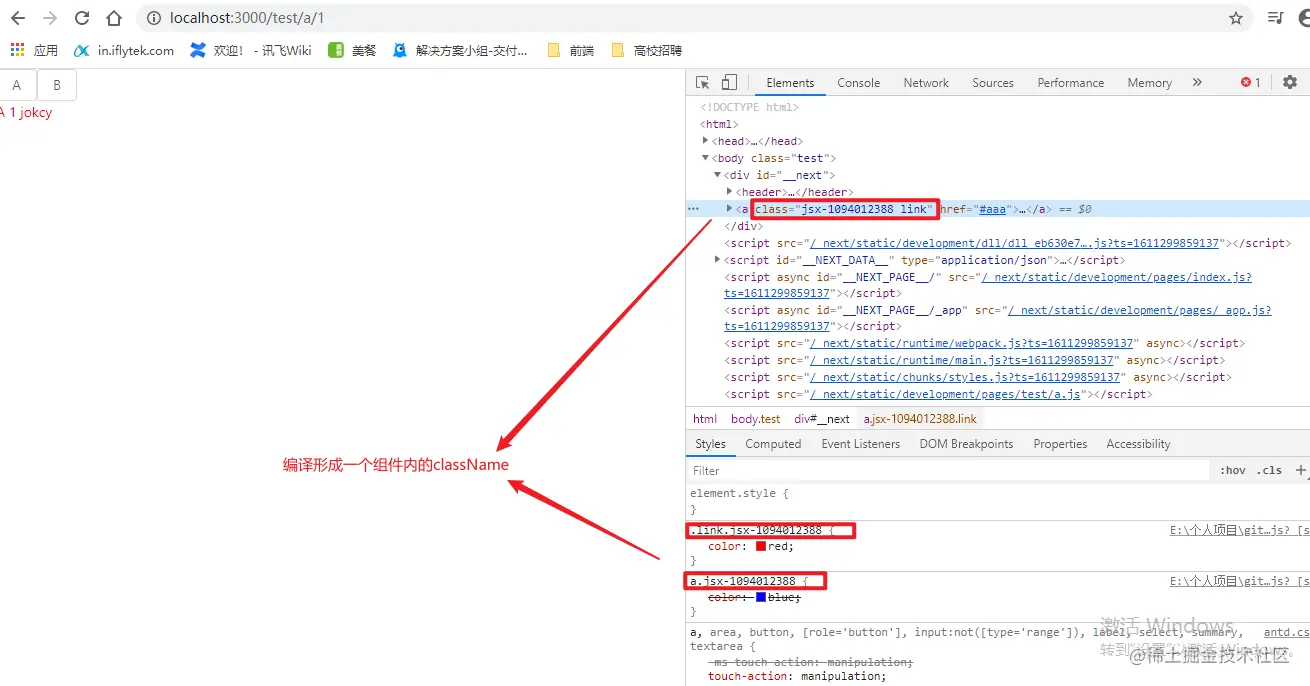Image resolution: width=1310 pixels, height=686 pixels.
Task: Open the dll_eb630e script src link
Action: [1015, 243]
